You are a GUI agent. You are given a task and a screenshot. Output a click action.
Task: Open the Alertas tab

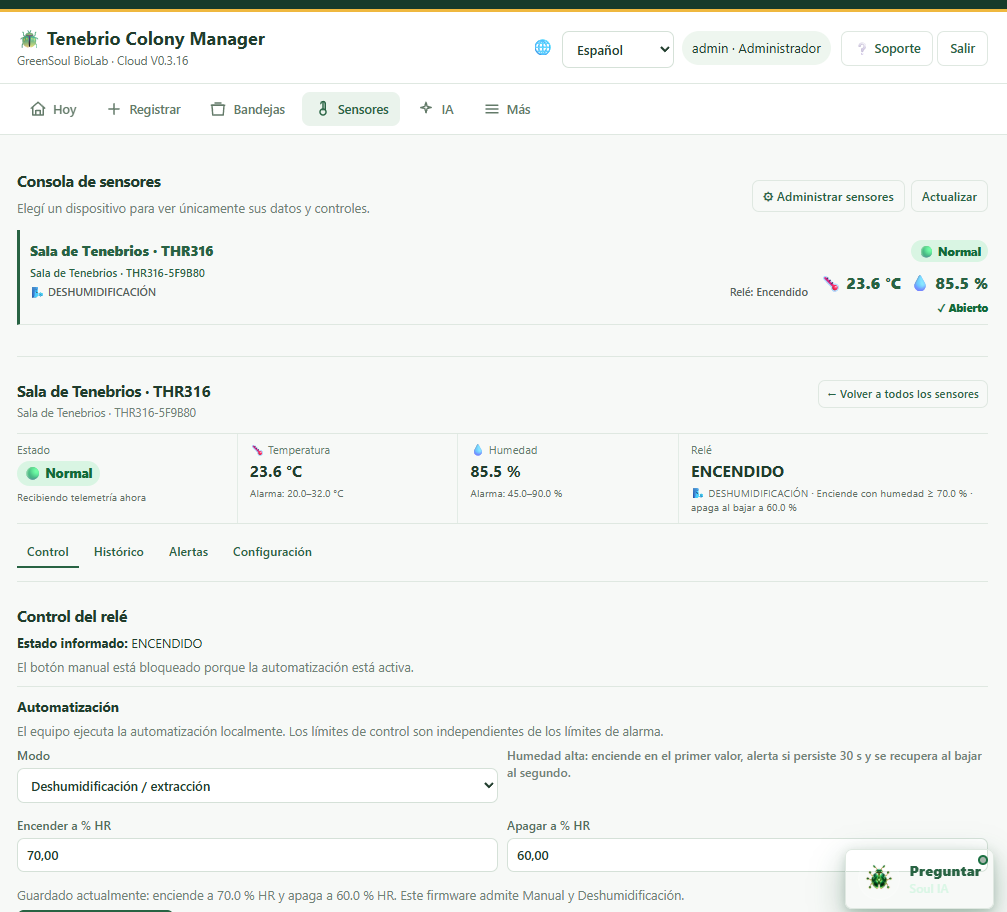pos(188,552)
